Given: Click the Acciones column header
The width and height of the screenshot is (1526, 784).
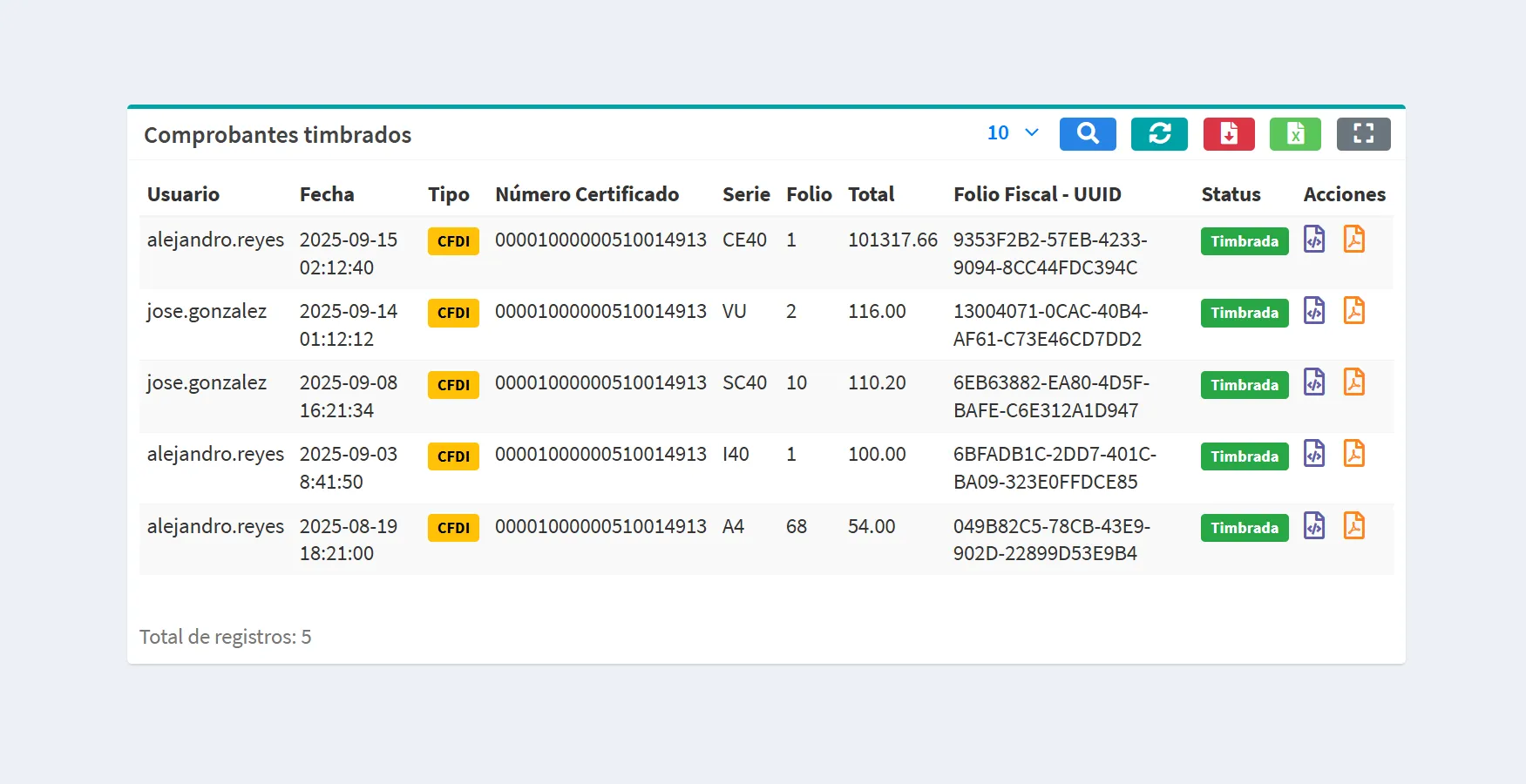Looking at the screenshot, I should pos(1345,194).
